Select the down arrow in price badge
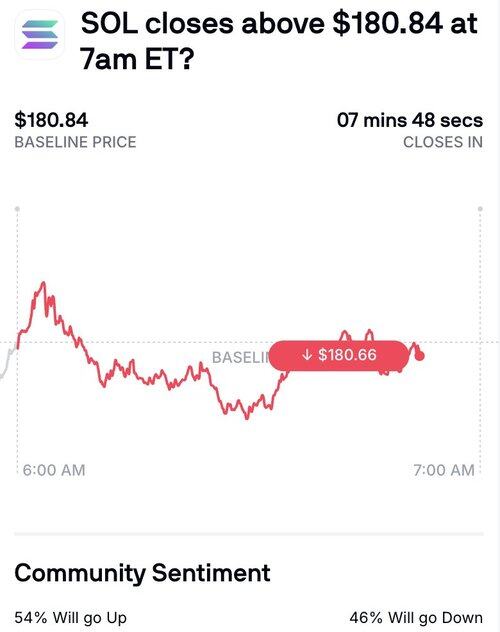The image size is (500, 632). 307,355
